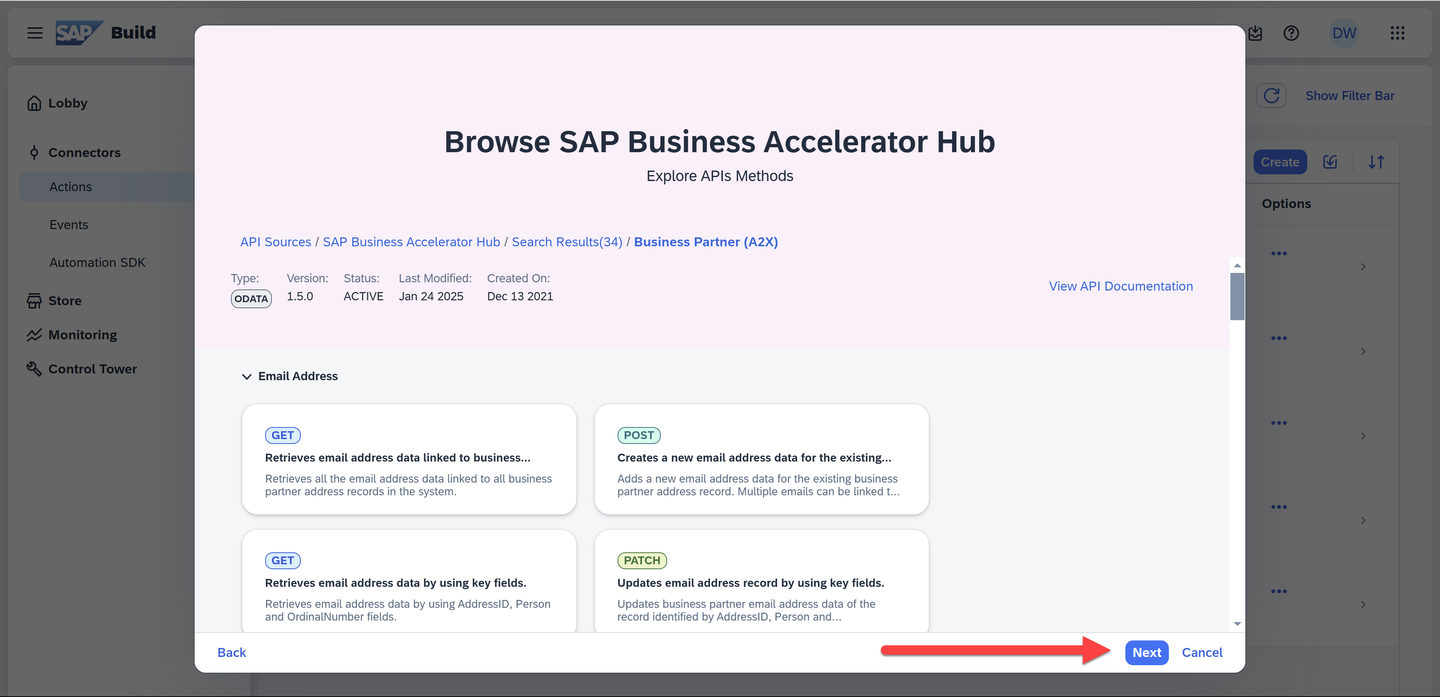Expand fifth table row chevron
This screenshot has width=1440, height=697.
click(1363, 605)
